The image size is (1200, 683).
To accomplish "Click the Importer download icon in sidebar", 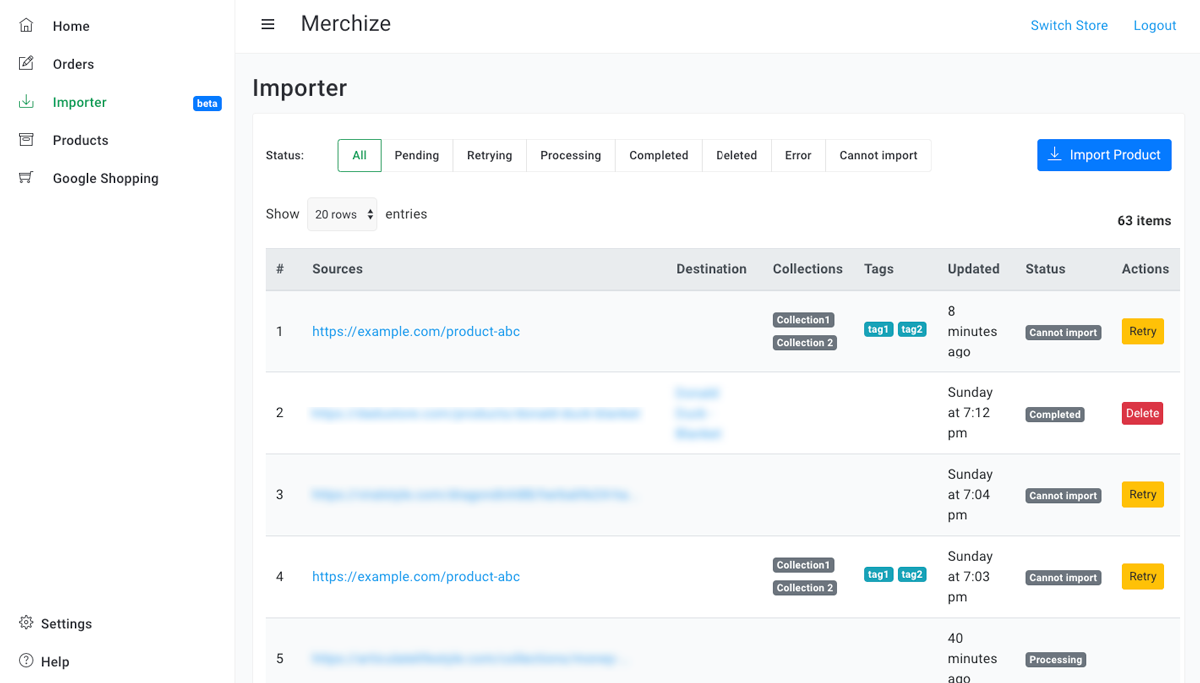I will pos(26,101).
